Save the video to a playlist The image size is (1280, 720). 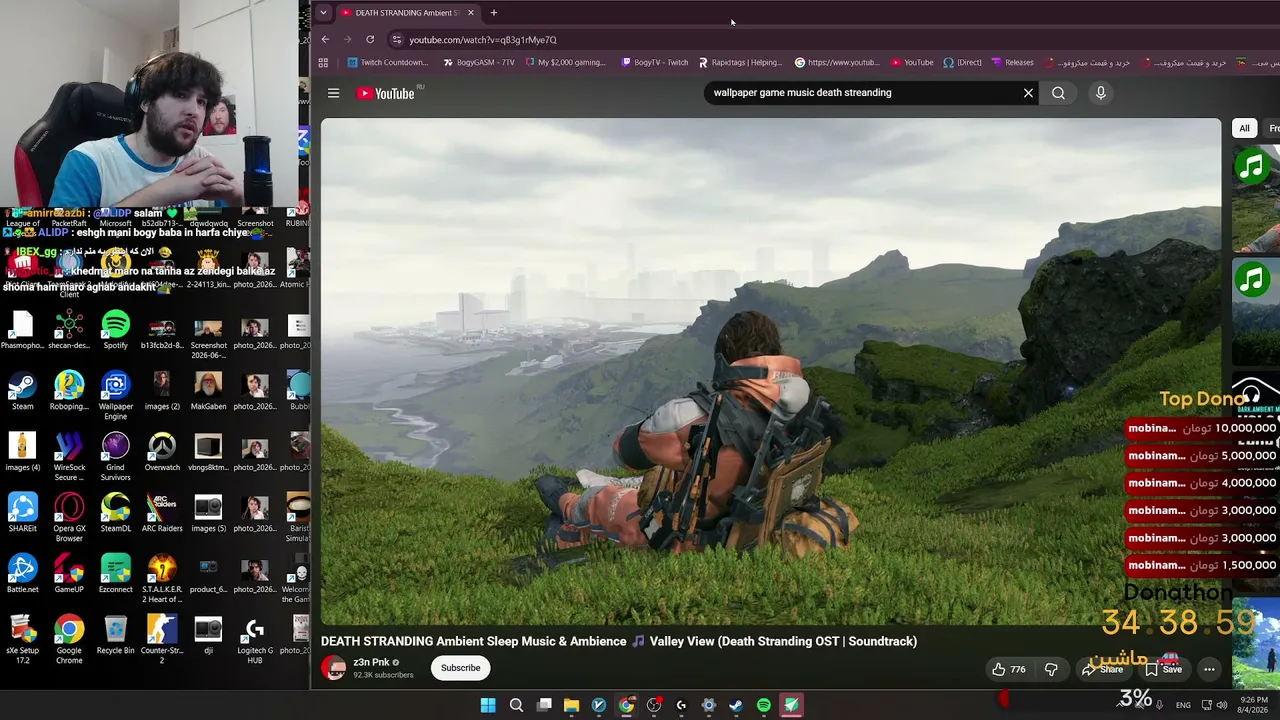[x=1162, y=669]
